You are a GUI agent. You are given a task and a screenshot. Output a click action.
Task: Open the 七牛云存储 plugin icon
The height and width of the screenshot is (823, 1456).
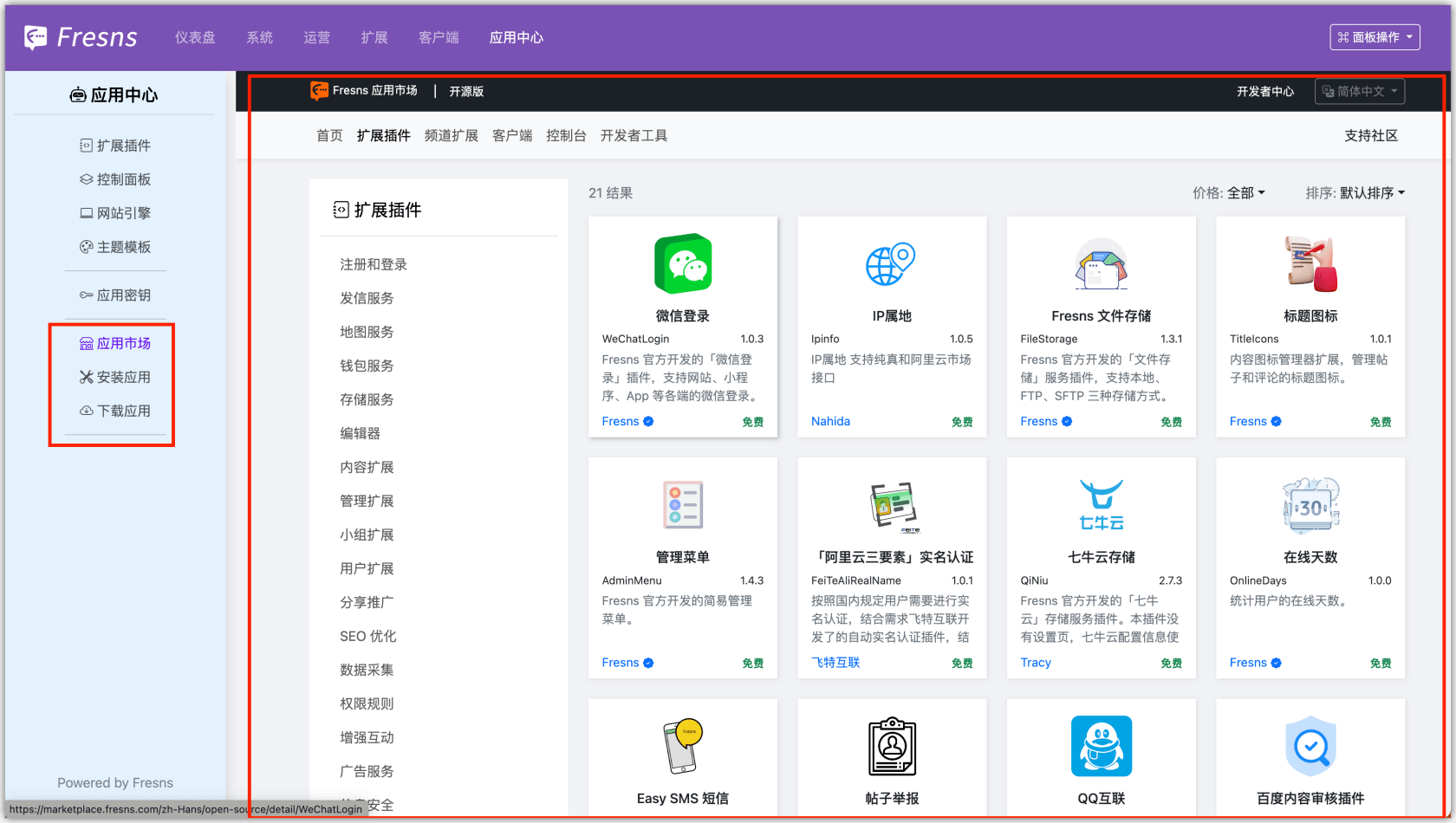1101,504
